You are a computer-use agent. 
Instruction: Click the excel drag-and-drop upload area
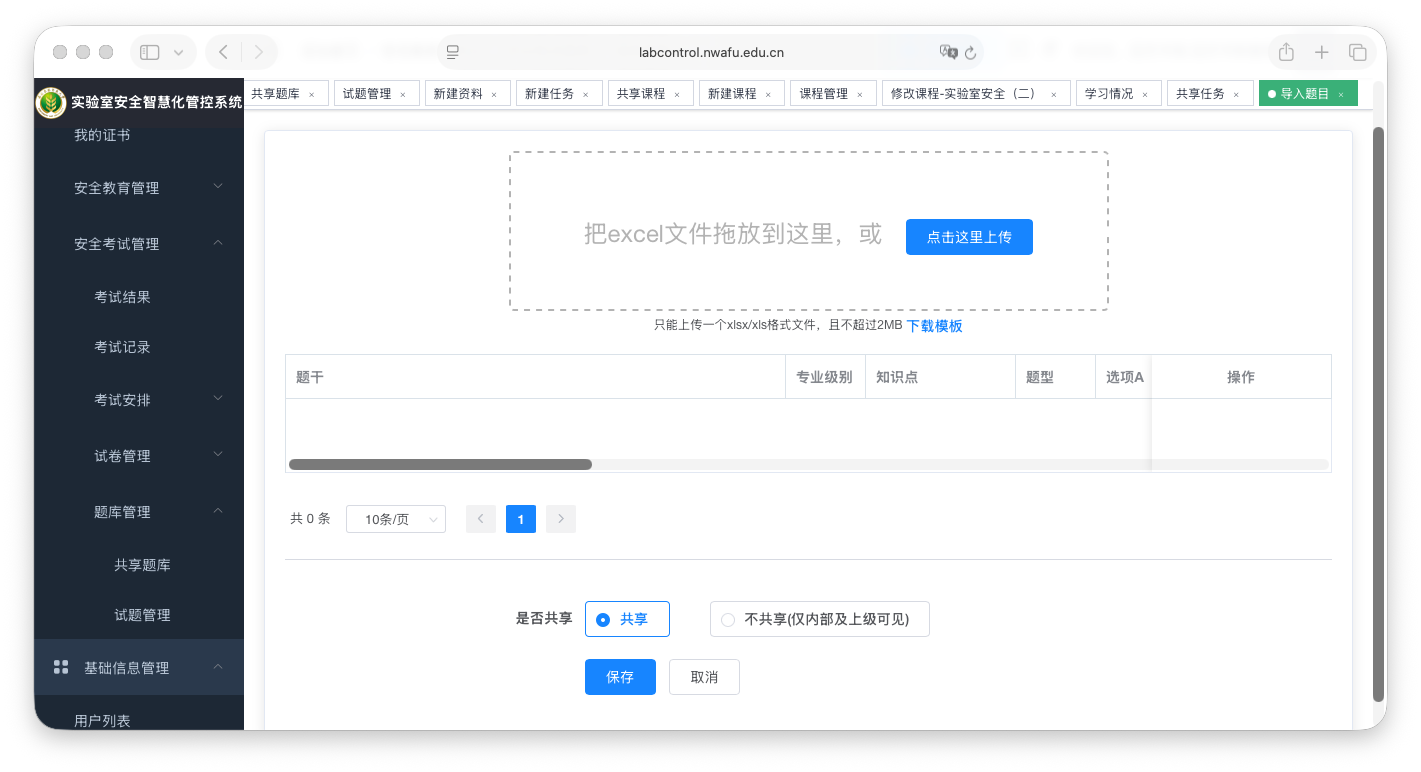(808, 231)
